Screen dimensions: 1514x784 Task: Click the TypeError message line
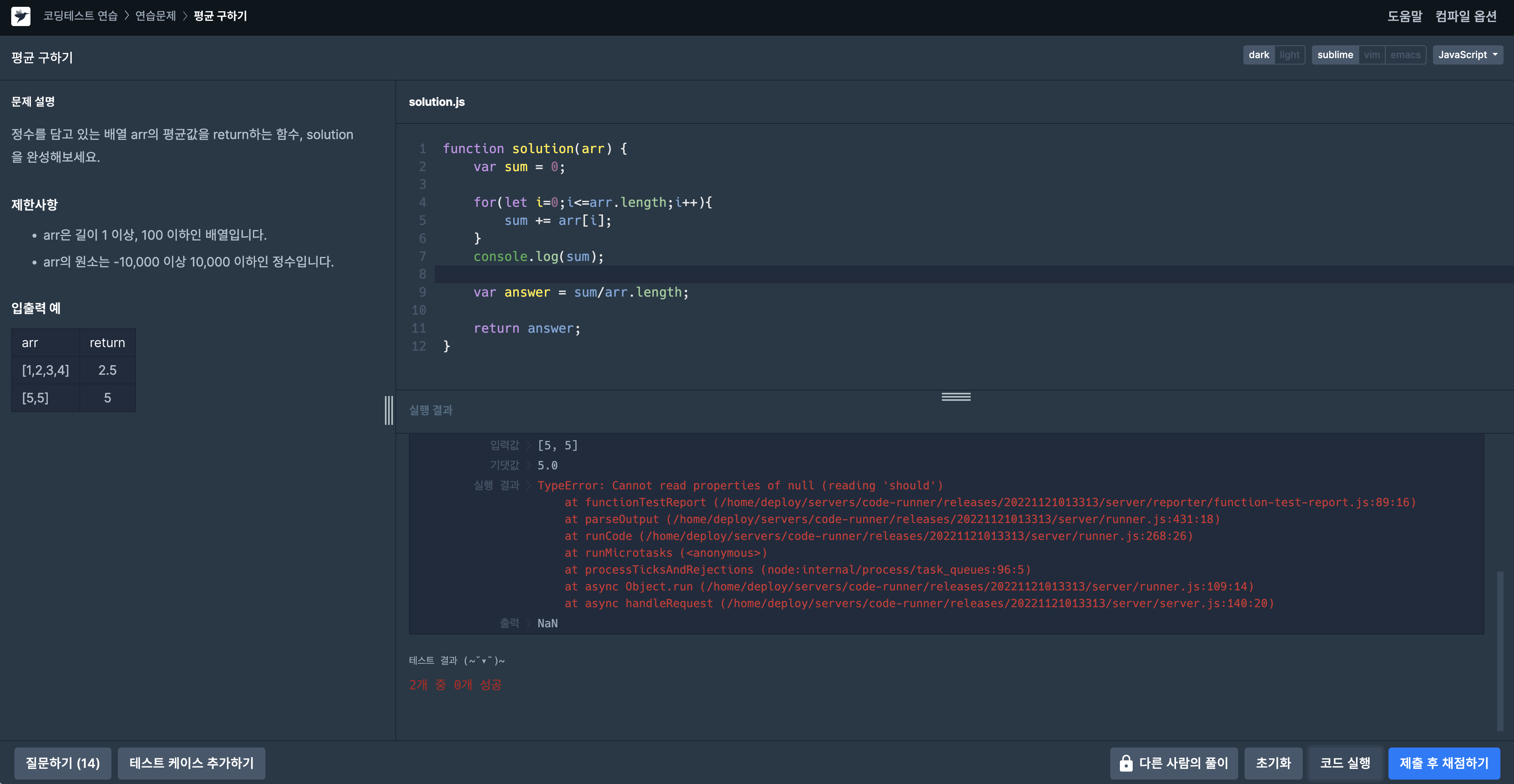coord(740,485)
